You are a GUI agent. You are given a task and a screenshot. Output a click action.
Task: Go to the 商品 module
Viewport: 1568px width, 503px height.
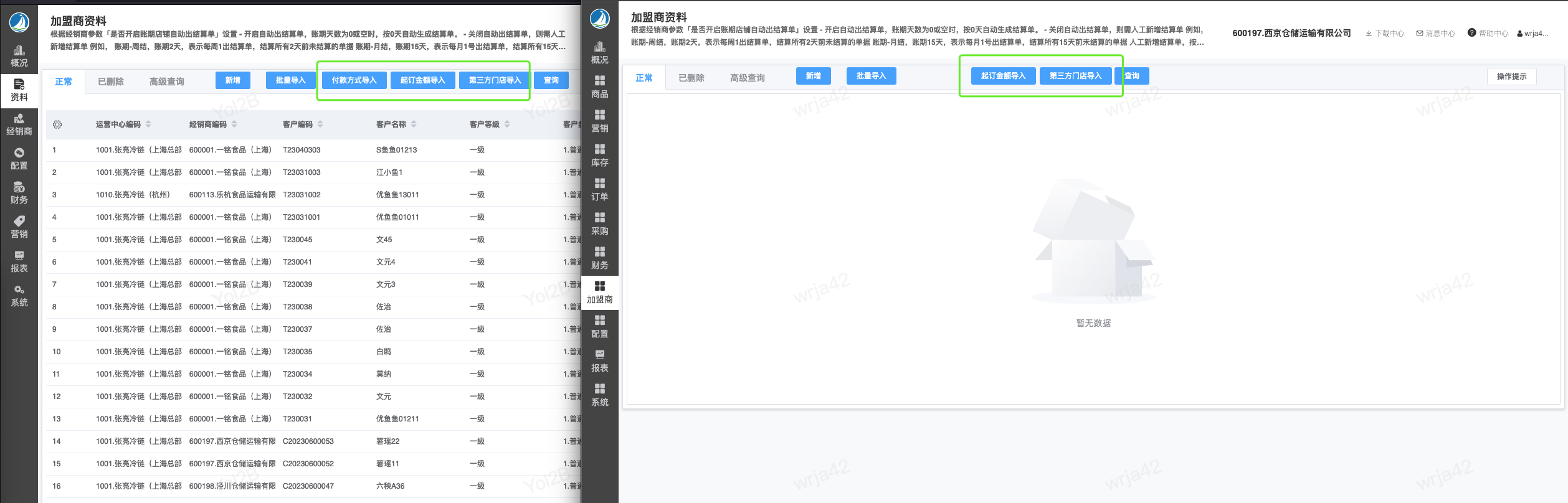(599, 87)
